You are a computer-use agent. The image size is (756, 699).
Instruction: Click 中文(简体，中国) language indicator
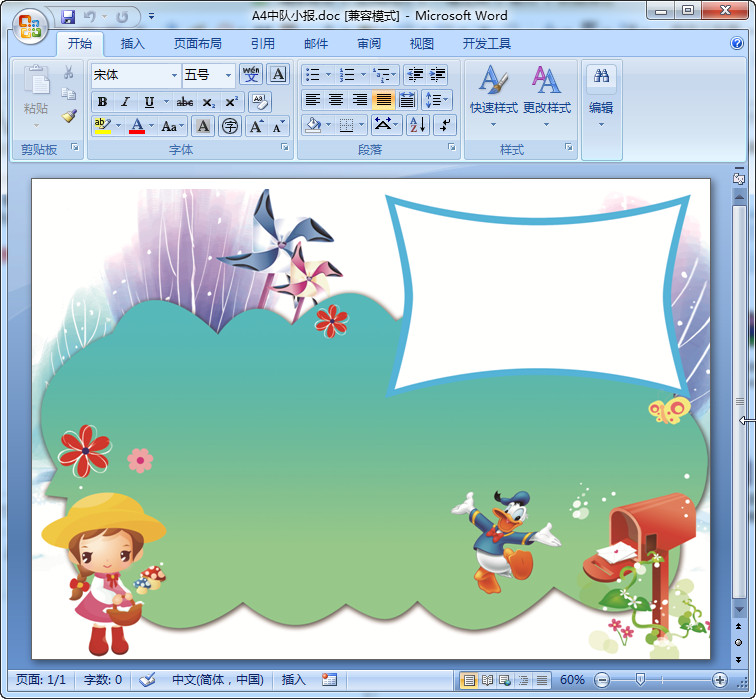[x=218, y=680]
